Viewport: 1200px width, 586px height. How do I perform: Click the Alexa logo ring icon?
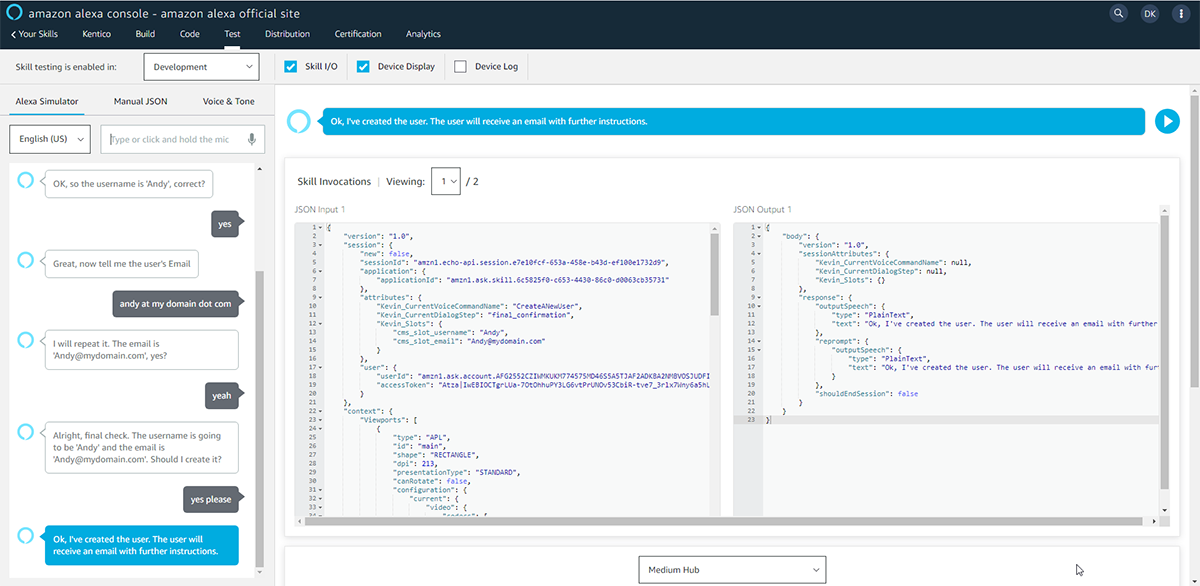coord(14,14)
